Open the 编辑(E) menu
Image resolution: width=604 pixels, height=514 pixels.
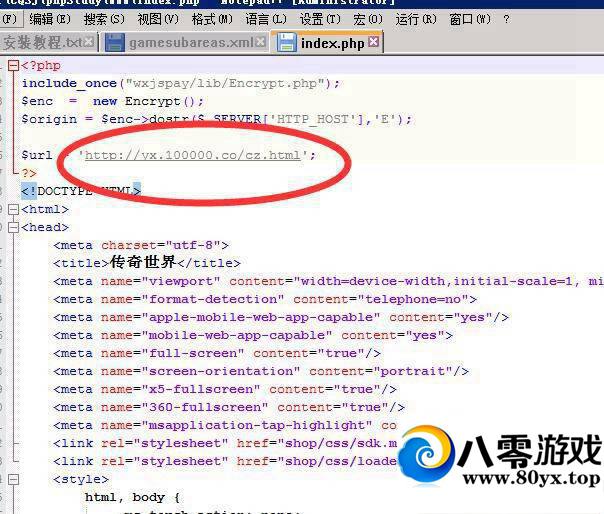(x=49, y=19)
